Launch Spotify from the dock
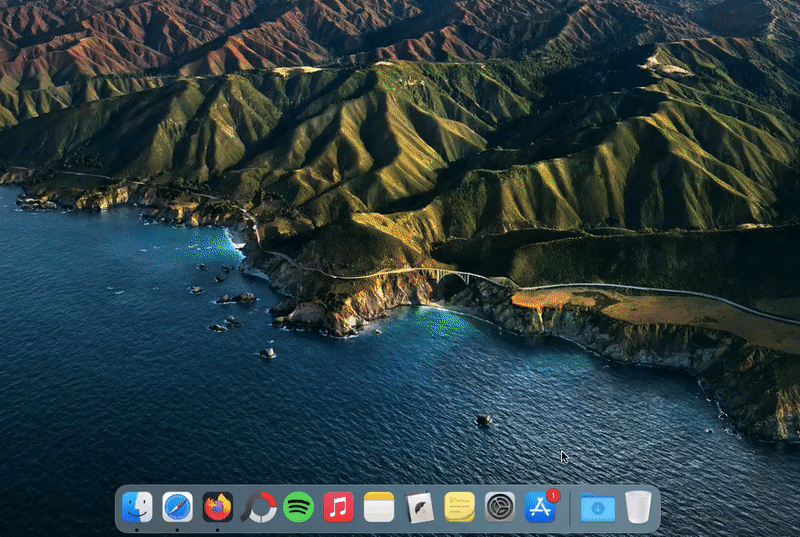This screenshot has width=800, height=537. pos(298,507)
